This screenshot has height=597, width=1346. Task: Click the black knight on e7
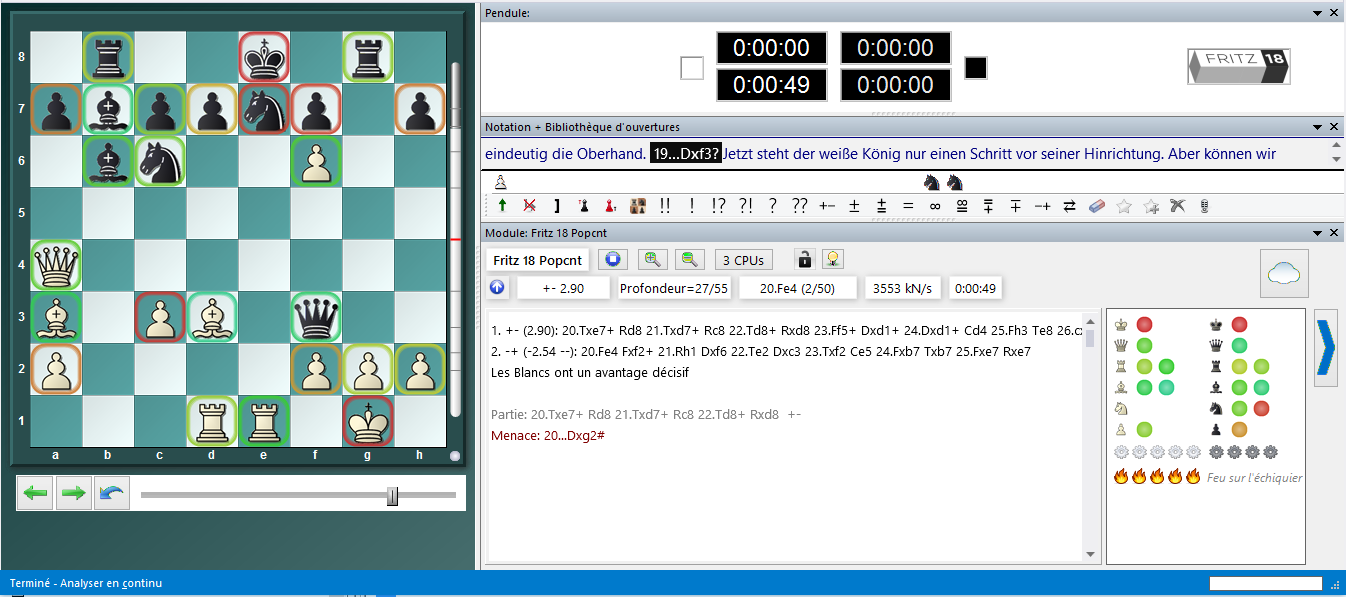[264, 109]
